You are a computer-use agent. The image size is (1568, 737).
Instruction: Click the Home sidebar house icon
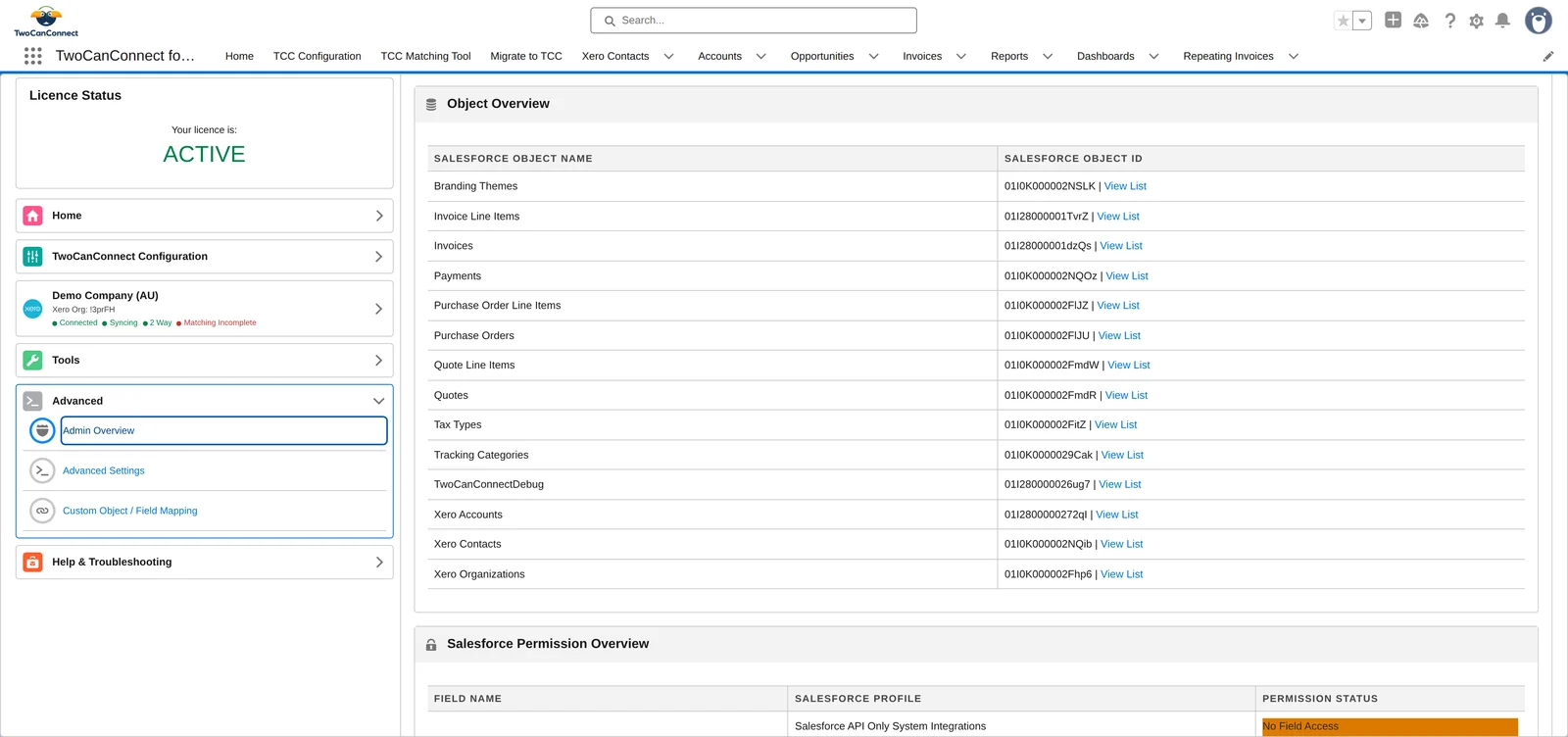point(32,216)
